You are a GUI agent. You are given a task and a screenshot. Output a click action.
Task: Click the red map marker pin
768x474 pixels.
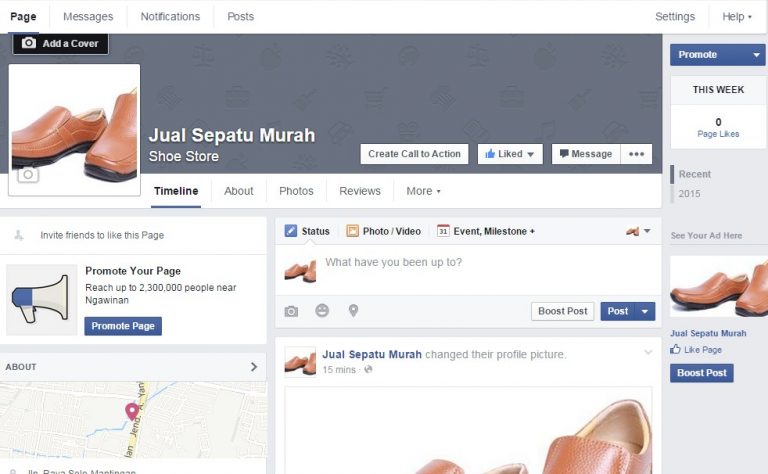131,411
